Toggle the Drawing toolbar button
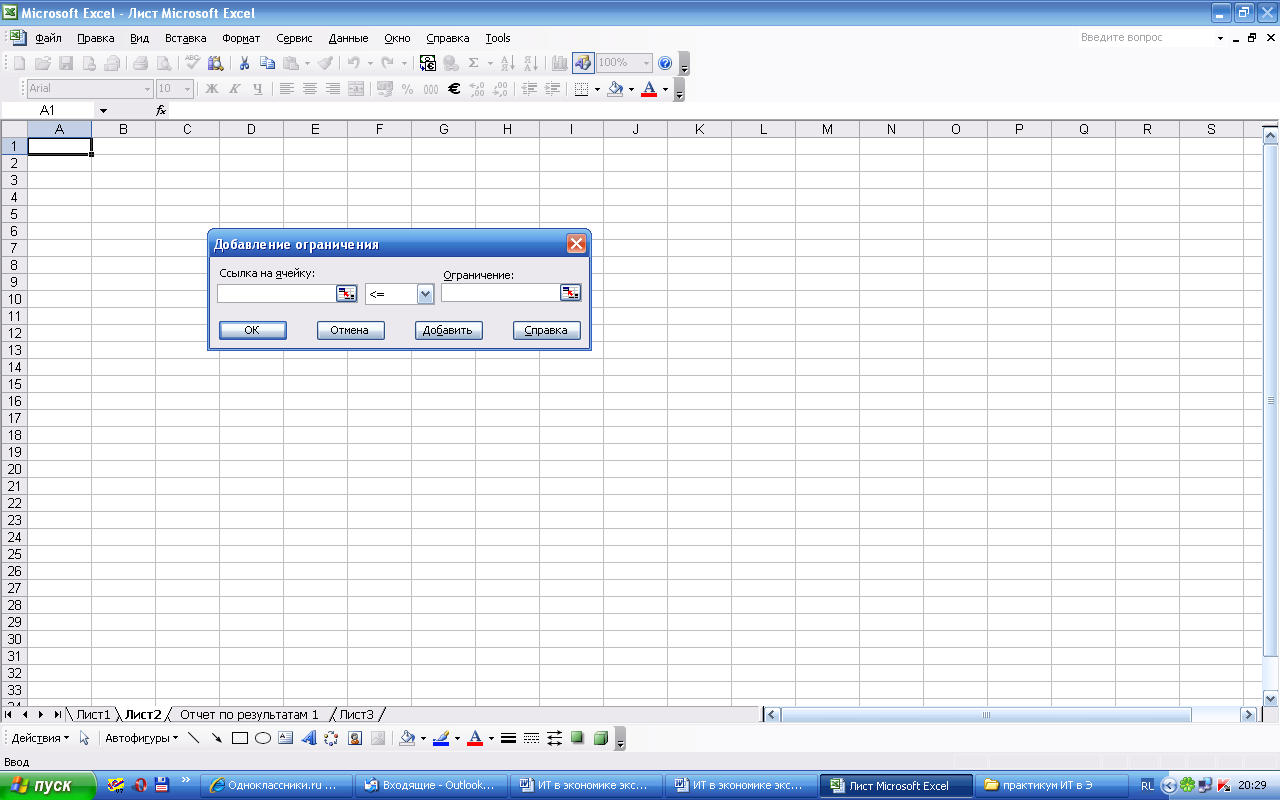The height and width of the screenshot is (800, 1280). pos(583,63)
